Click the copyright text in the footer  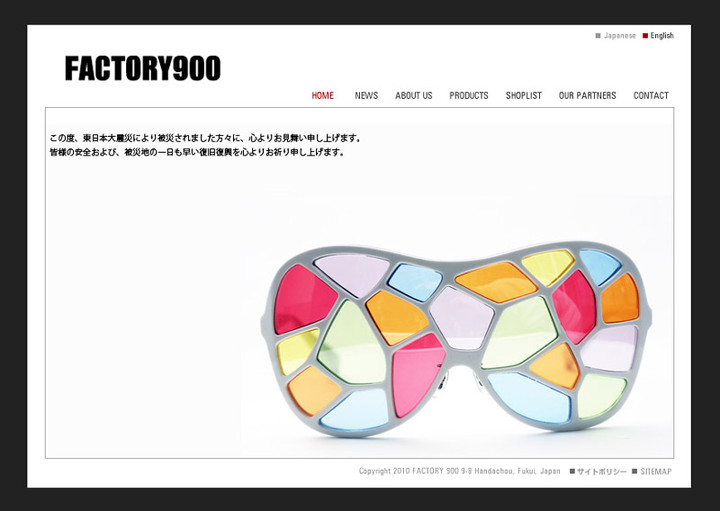coord(459,471)
